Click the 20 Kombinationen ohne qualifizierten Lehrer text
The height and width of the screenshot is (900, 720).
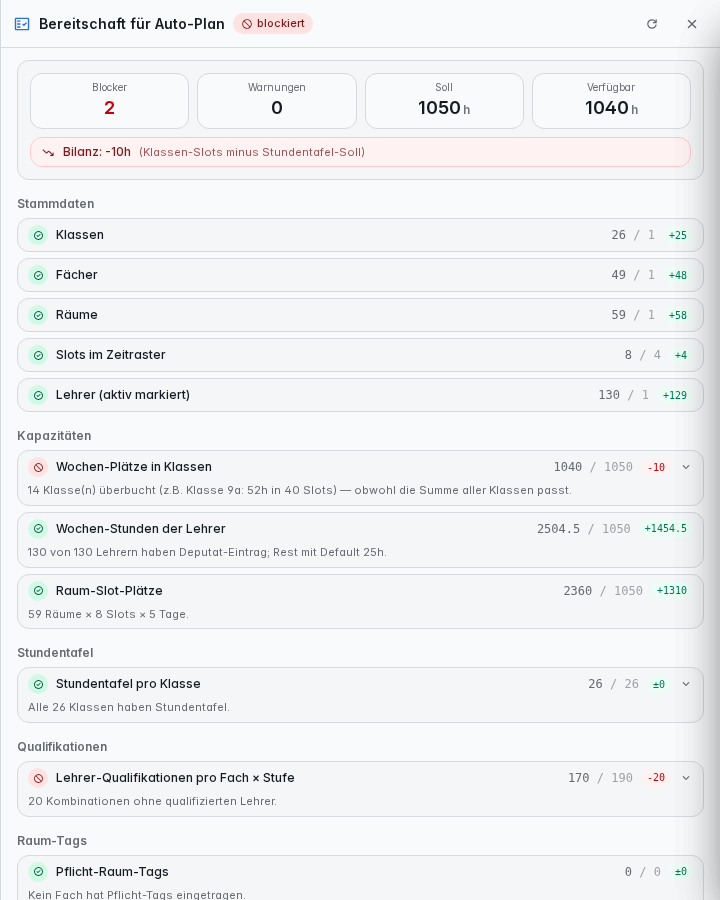[152, 801]
